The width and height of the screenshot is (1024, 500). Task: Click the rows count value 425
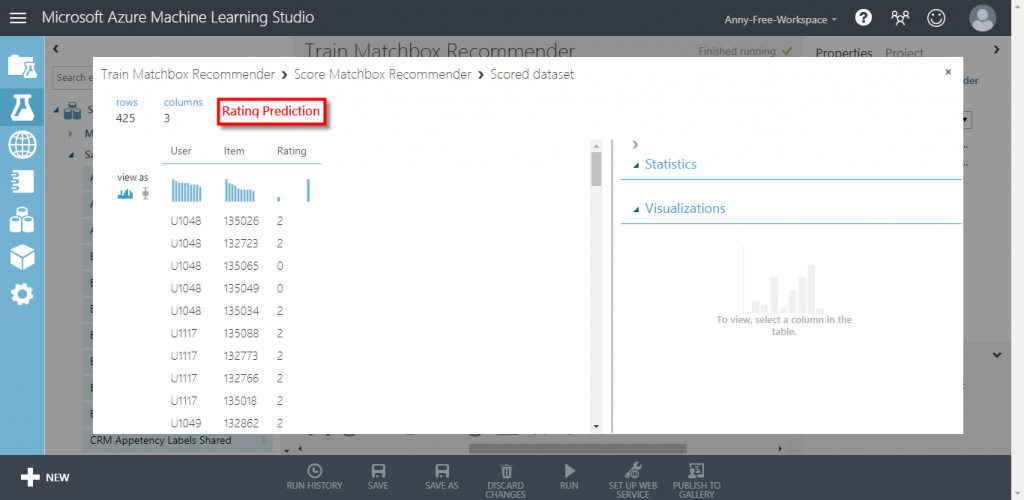point(125,118)
